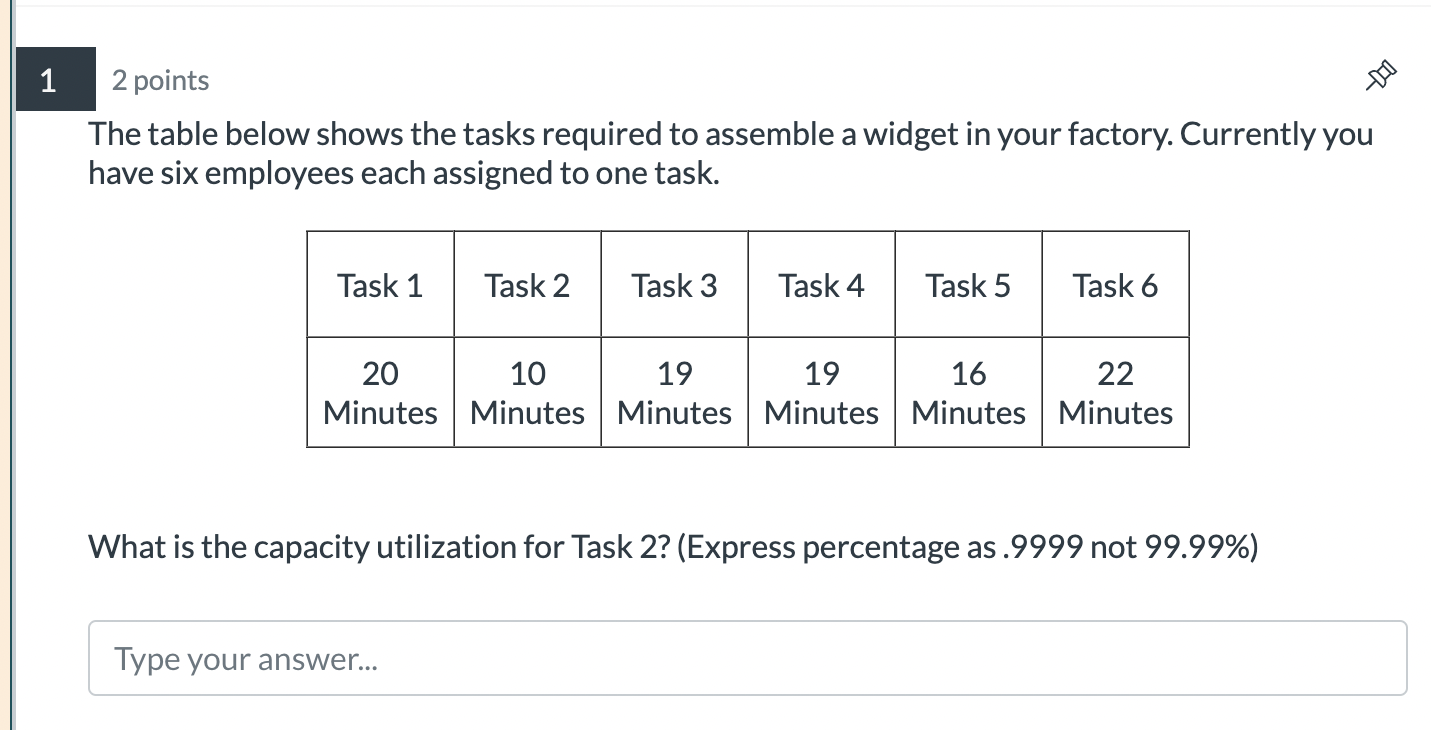The height and width of the screenshot is (730, 1431).
Task: Click the 2 points label
Action: [x=160, y=80]
